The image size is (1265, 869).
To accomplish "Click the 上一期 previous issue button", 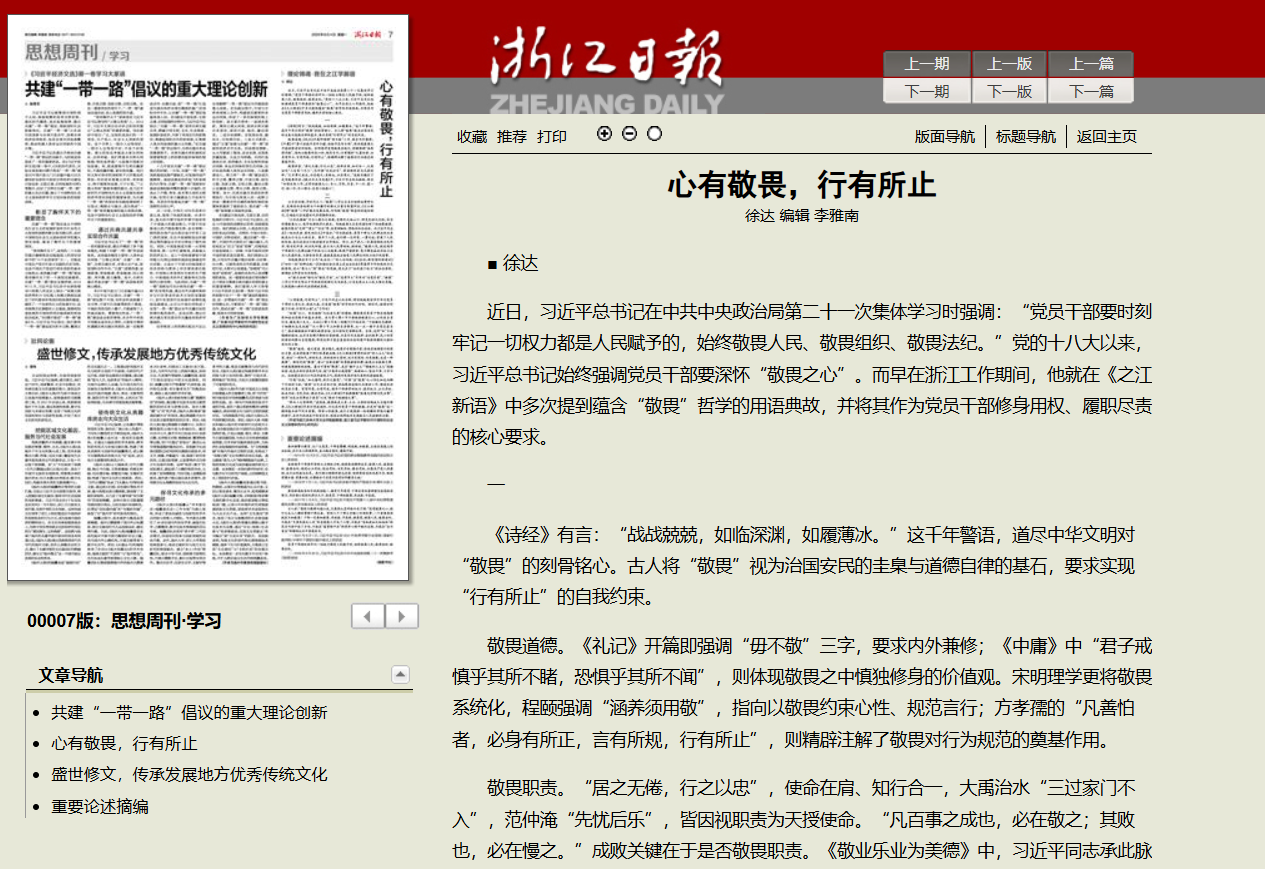I will click(927, 64).
